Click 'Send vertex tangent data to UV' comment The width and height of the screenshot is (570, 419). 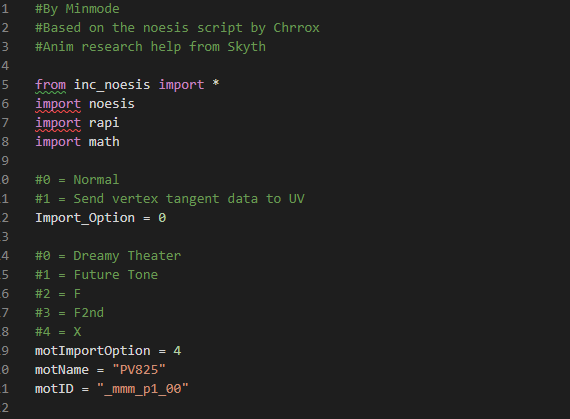[189, 199]
